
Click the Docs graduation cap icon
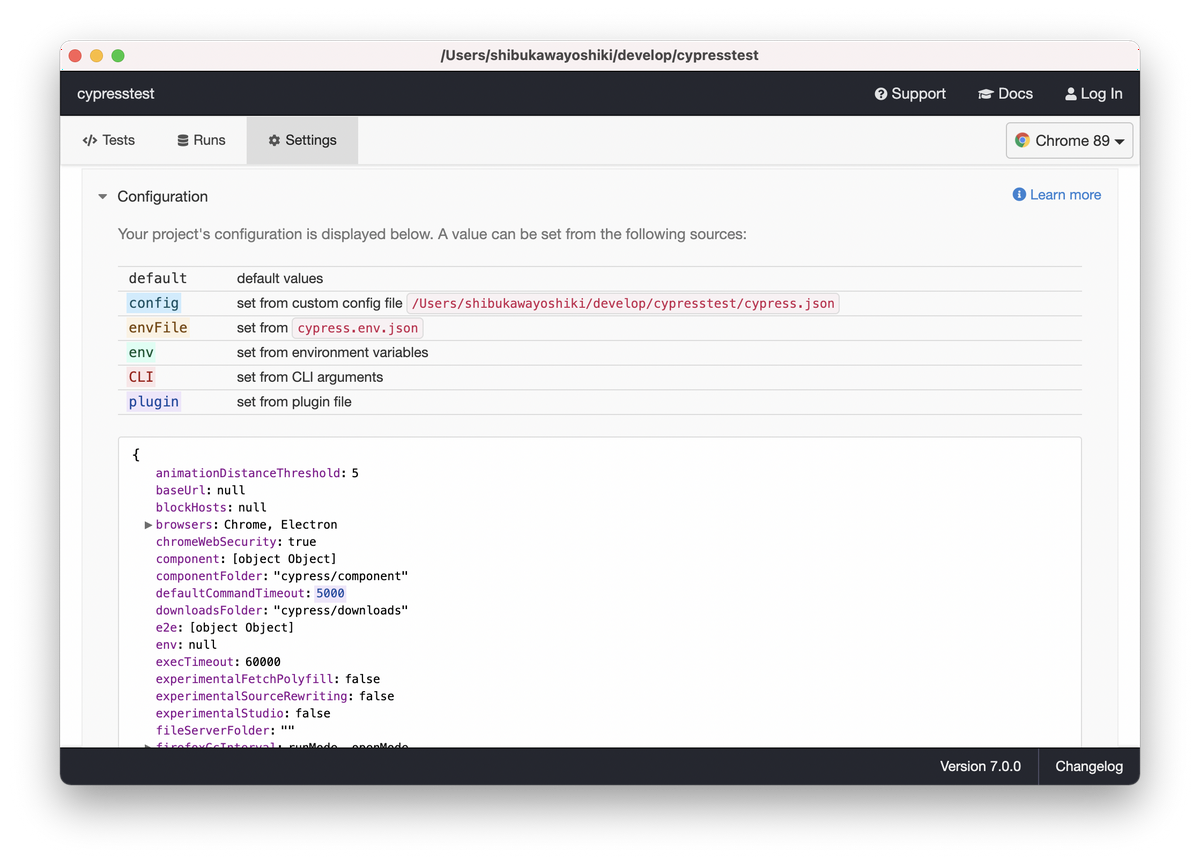coord(985,94)
